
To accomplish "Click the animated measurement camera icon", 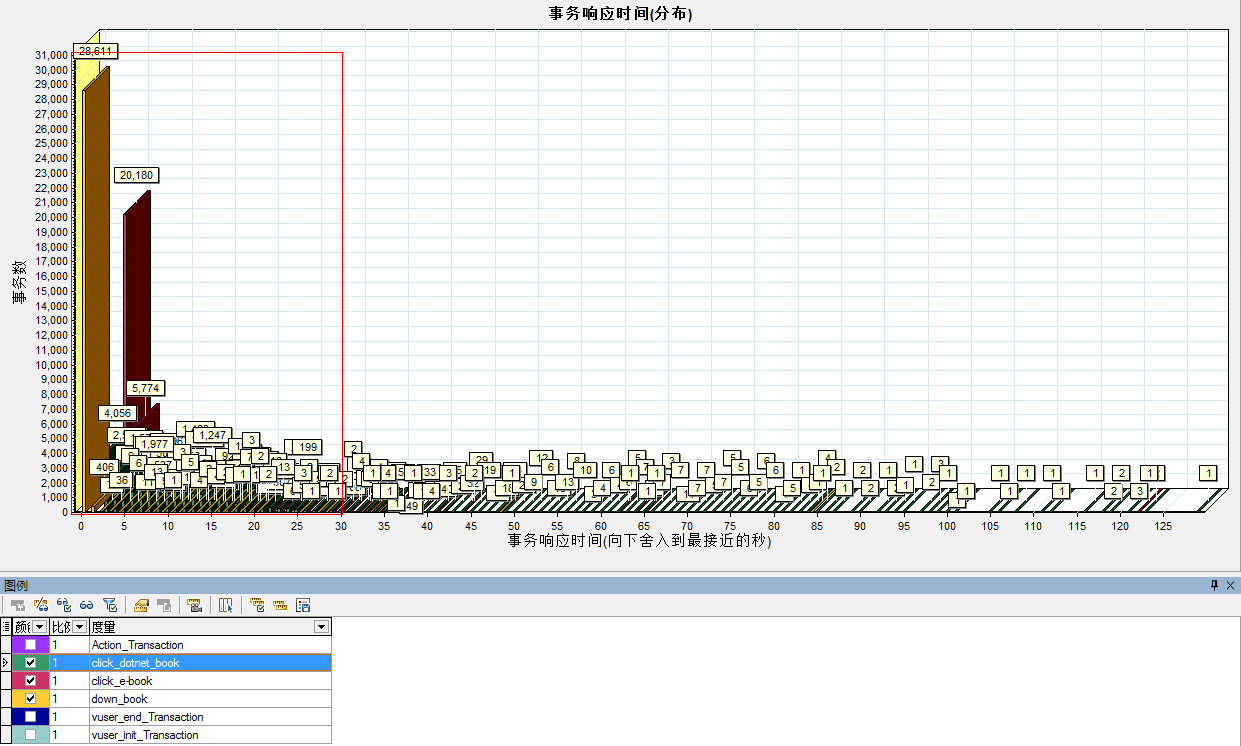I will [194, 604].
